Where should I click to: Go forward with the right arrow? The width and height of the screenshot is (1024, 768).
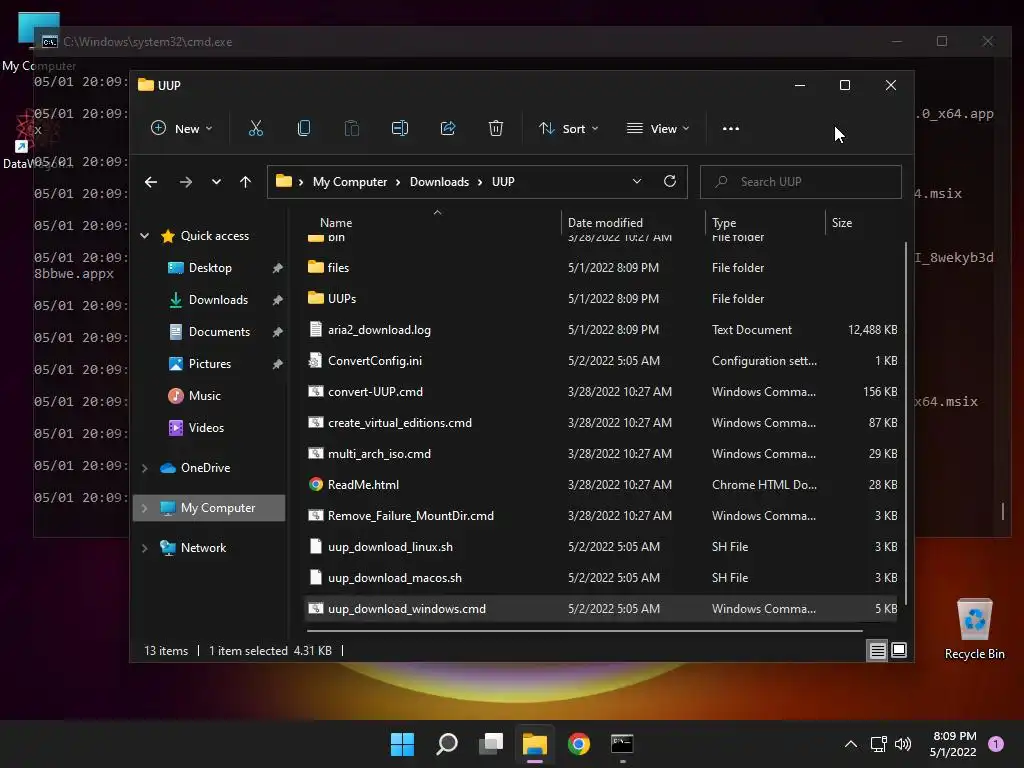point(186,182)
